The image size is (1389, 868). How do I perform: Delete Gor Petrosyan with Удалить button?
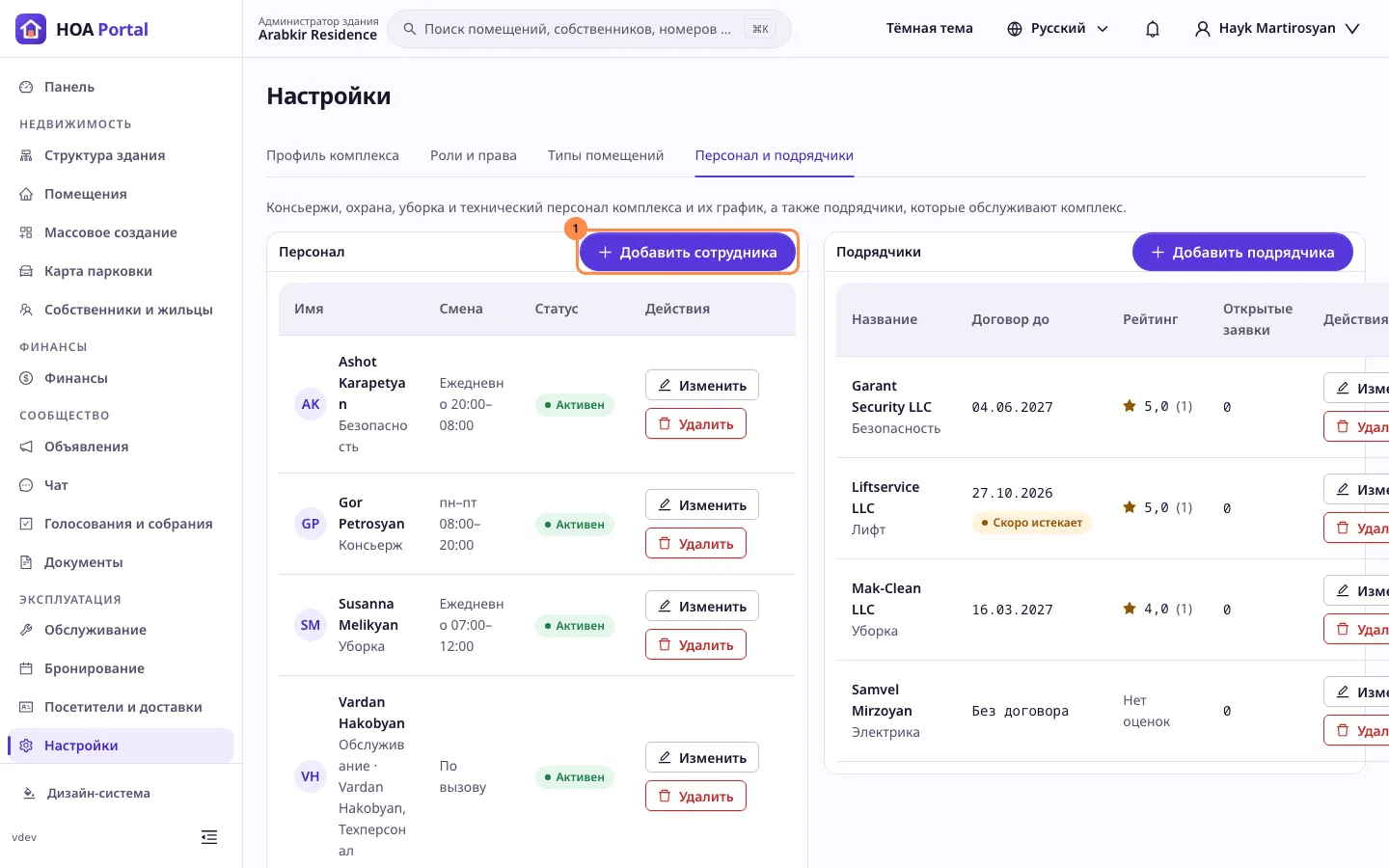coord(695,544)
